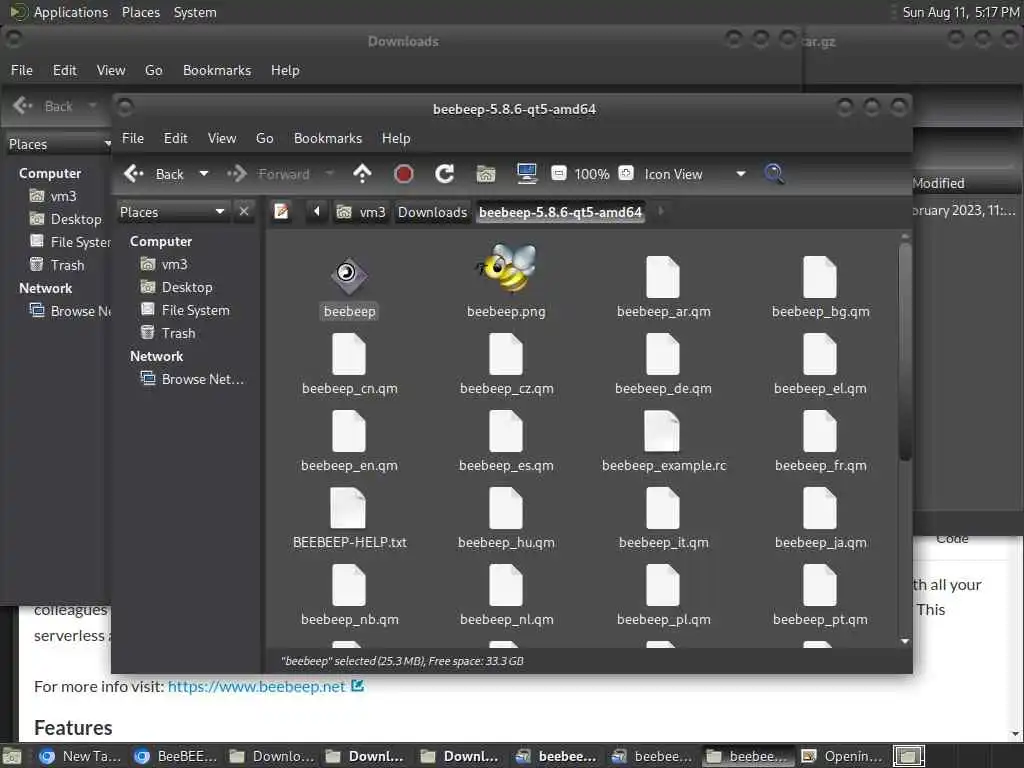Screen dimensions: 1024x768
Task: Click the Up (parent folder) toolbar arrow
Action: (362, 174)
